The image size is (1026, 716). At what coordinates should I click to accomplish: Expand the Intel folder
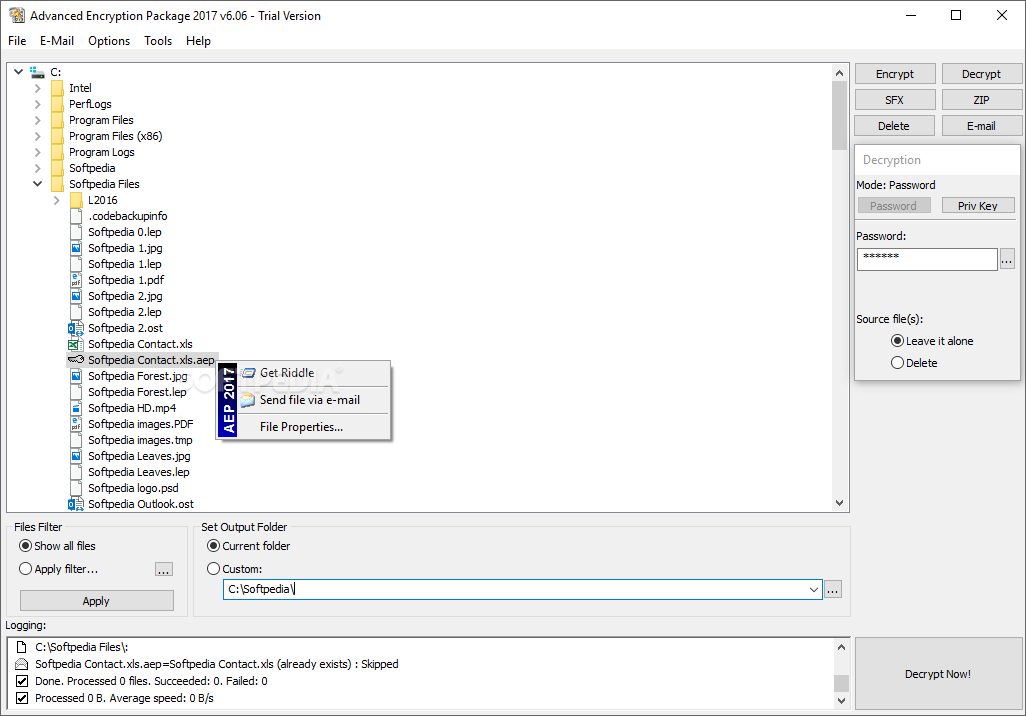(37, 88)
